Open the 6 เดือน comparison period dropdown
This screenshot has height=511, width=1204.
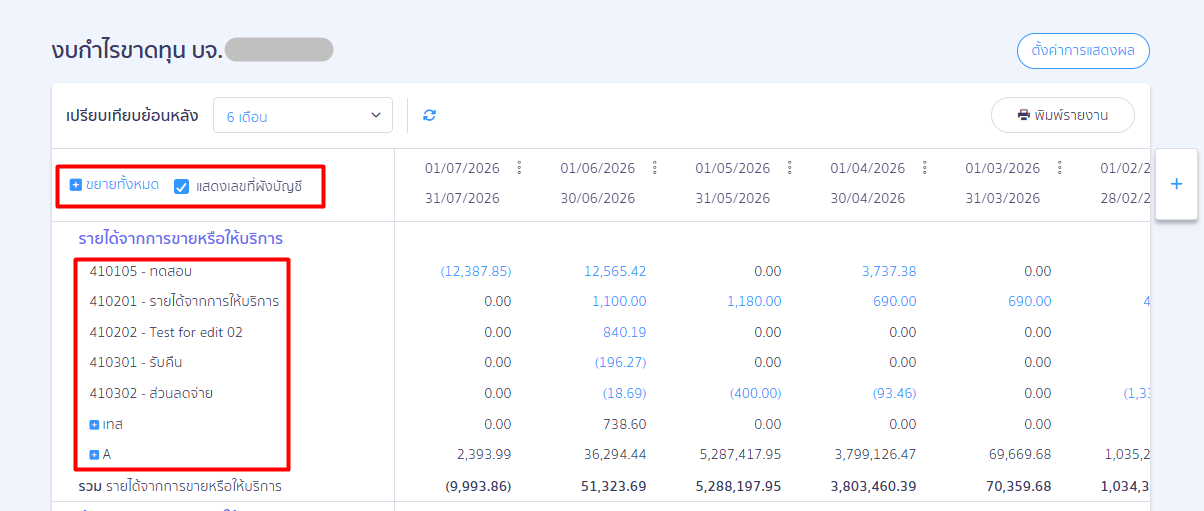(x=303, y=116)
